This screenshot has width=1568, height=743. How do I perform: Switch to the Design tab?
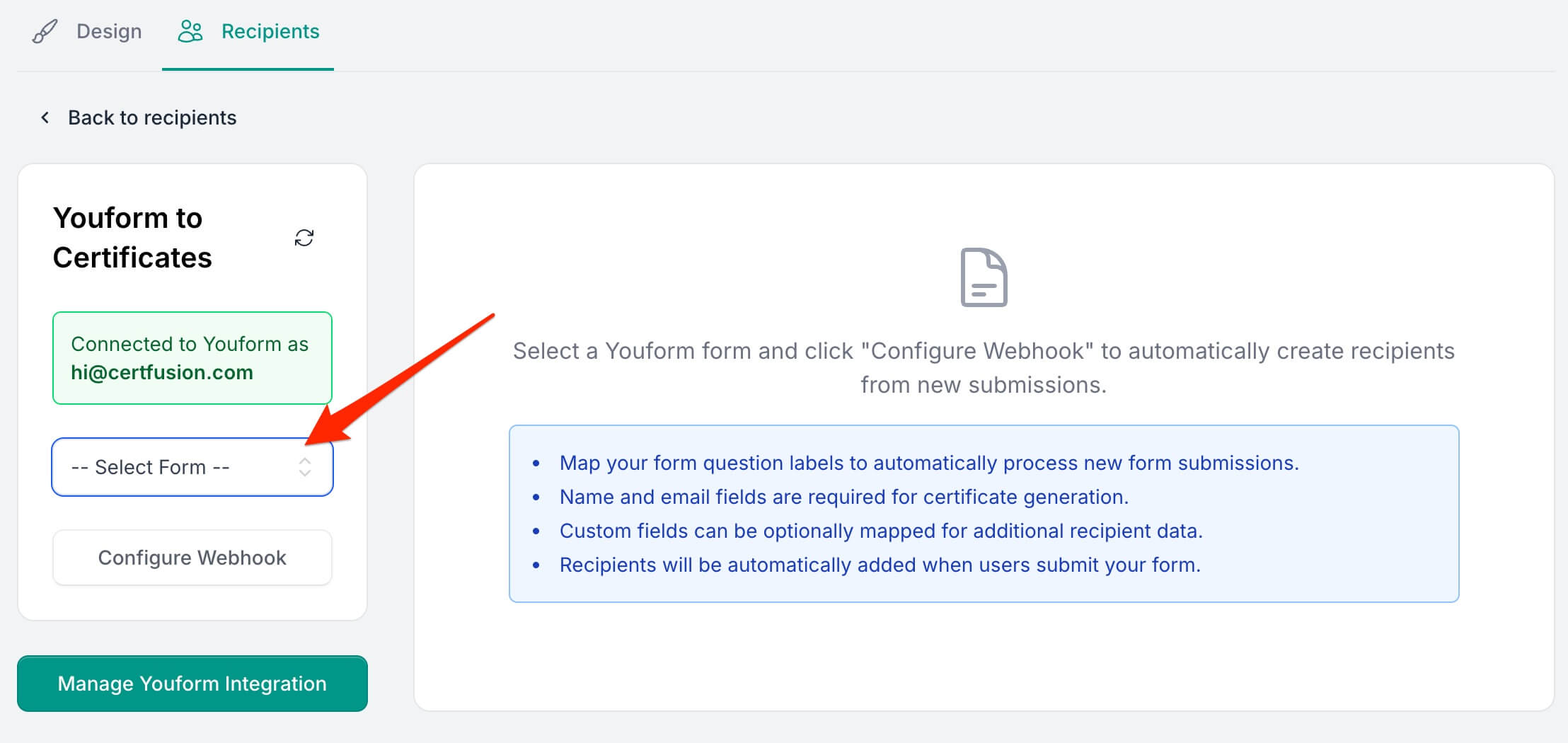(87, 32)
